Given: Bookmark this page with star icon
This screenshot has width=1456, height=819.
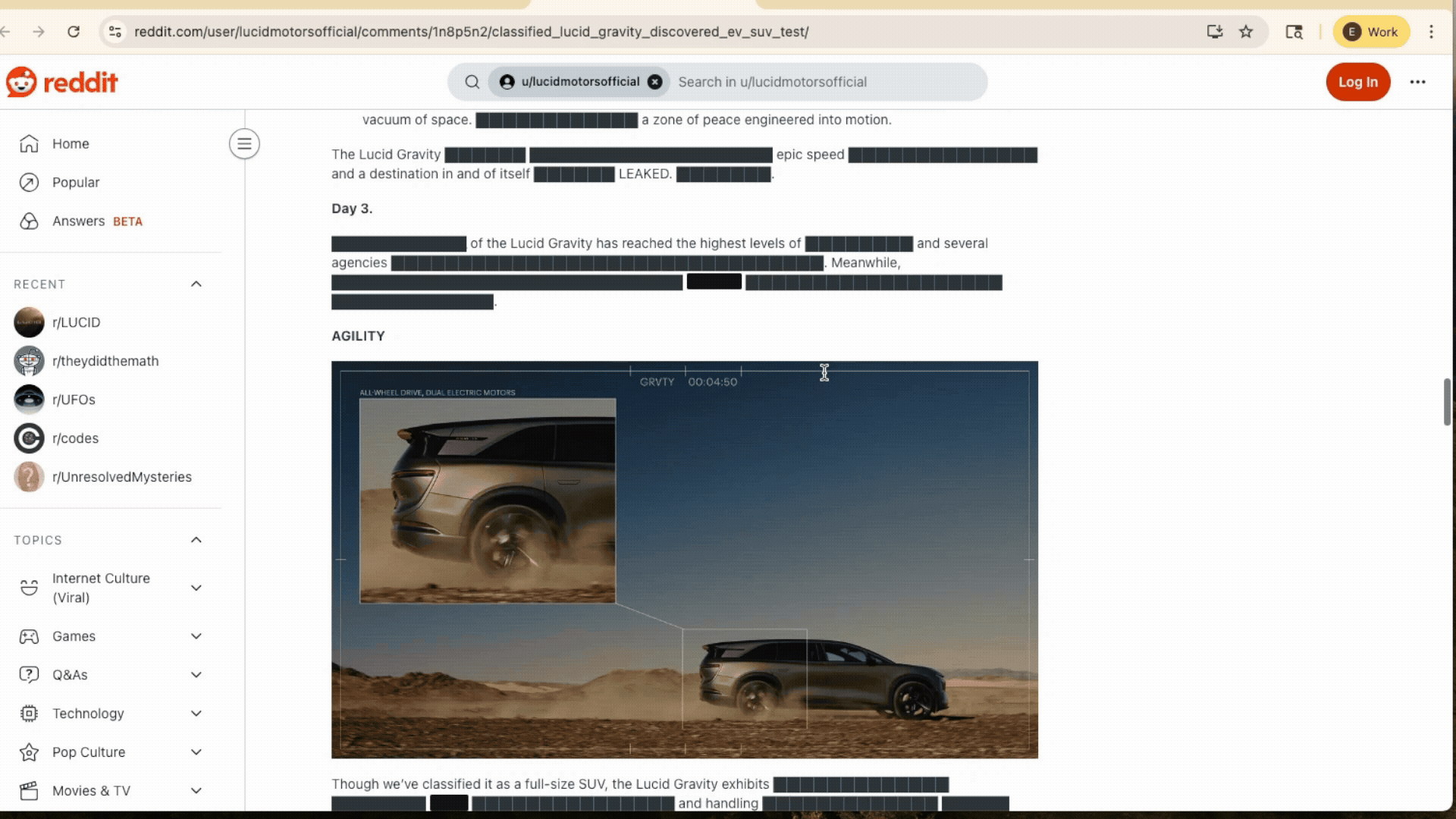Looking at the screenshot, I should (x=1246, y=32).
